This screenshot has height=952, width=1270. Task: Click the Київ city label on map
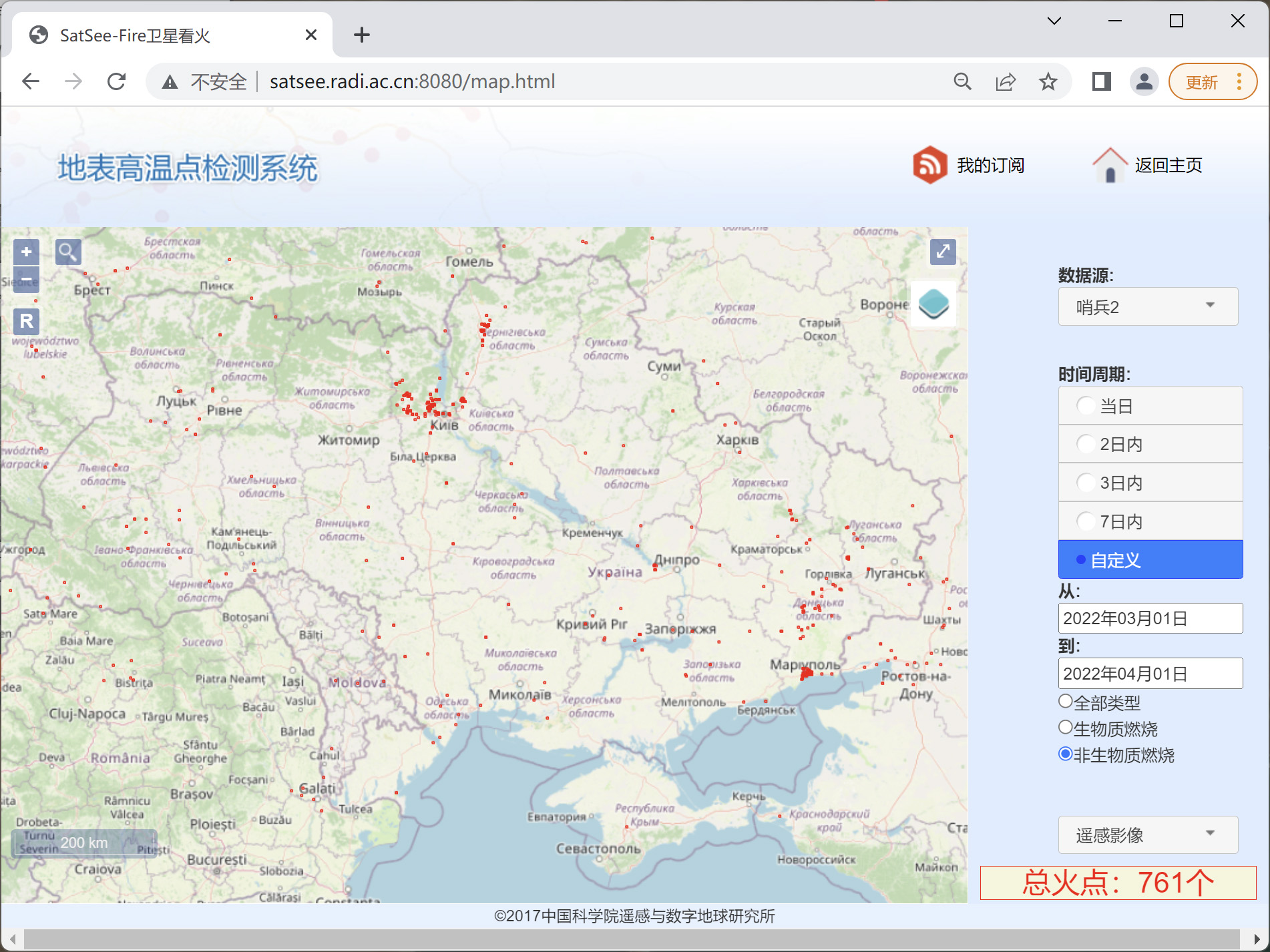(444, 425)
